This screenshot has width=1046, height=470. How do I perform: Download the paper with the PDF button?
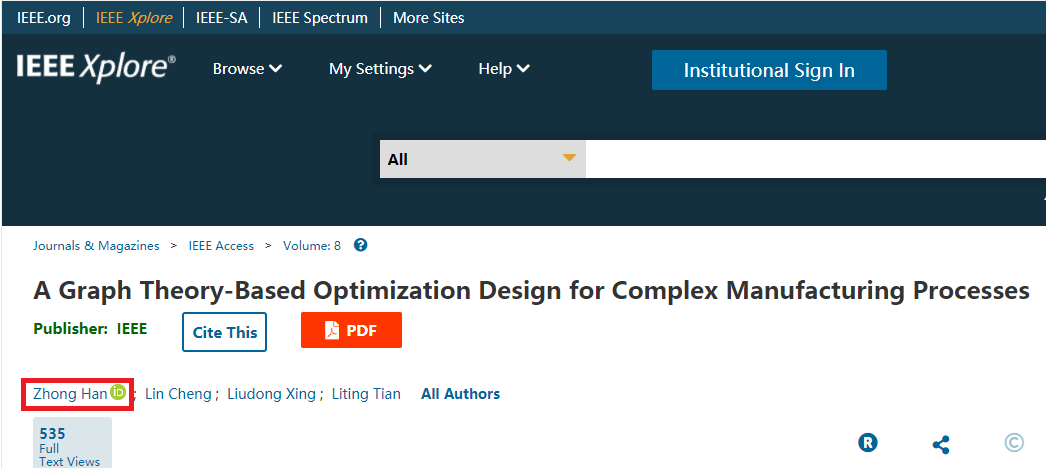[352, 330]
